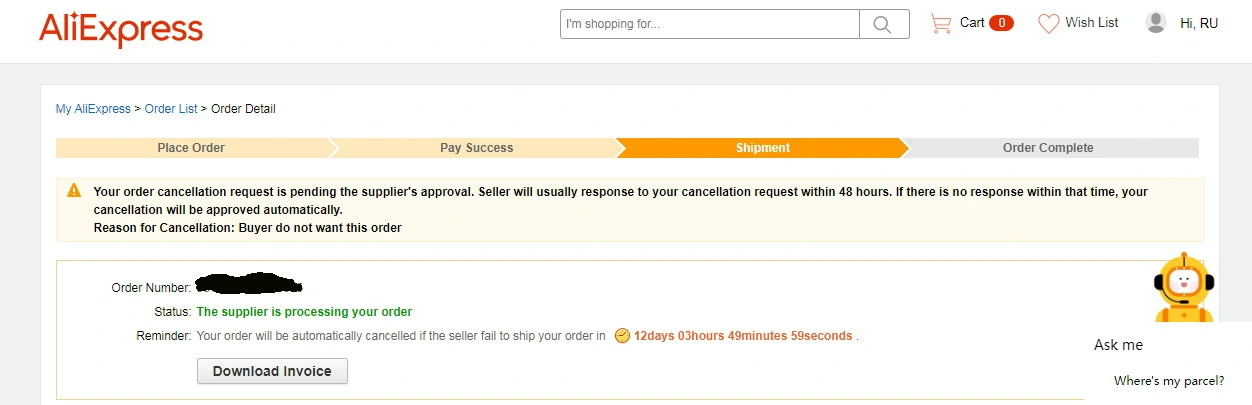This screenshot has width=1252, height=405.
Task: Select the Shipment progress step
Action: point(763,148)
